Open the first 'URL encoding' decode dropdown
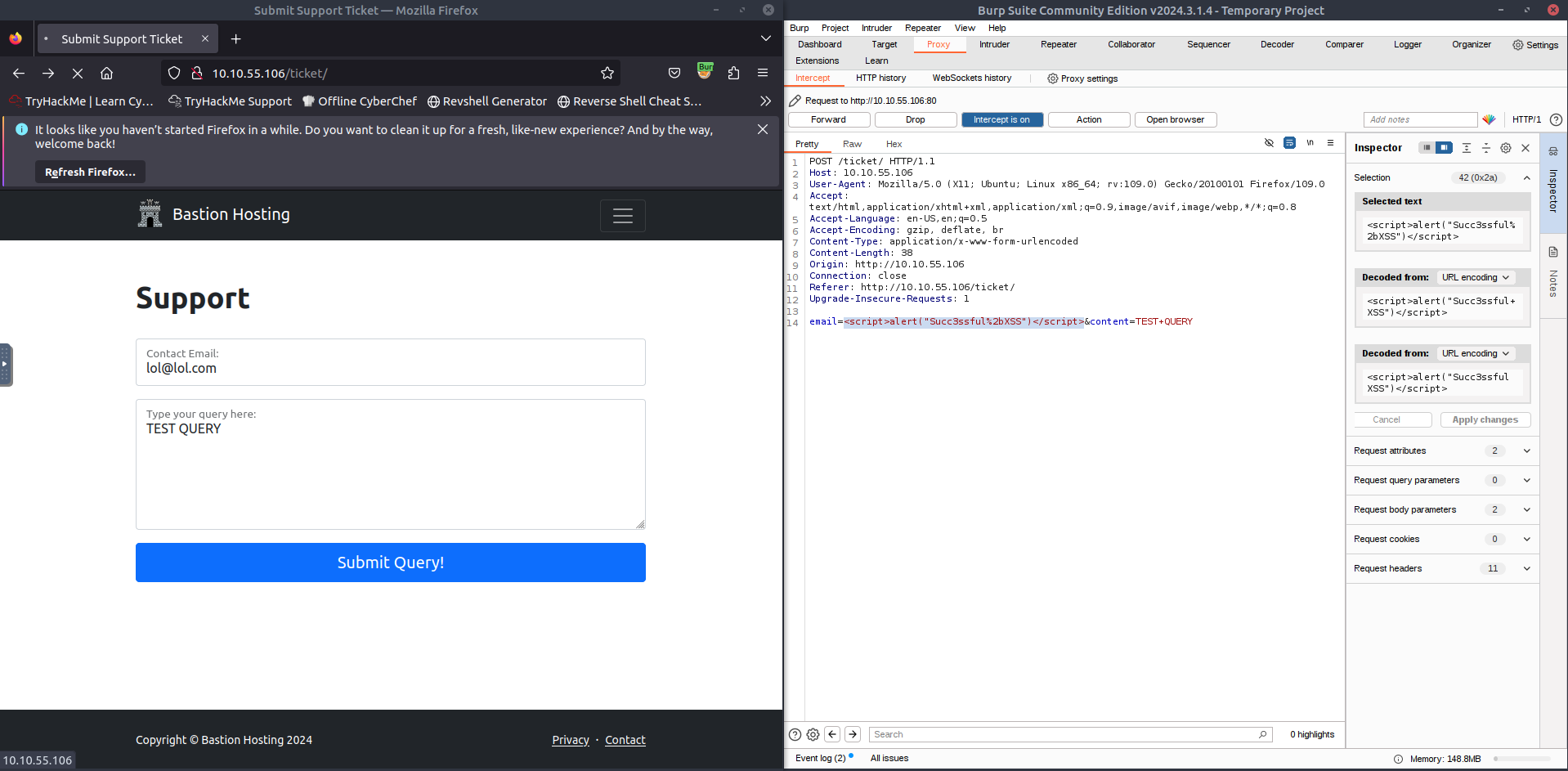The width and height of the screenshot is (1568, 771). click(x=1475, y=278)
